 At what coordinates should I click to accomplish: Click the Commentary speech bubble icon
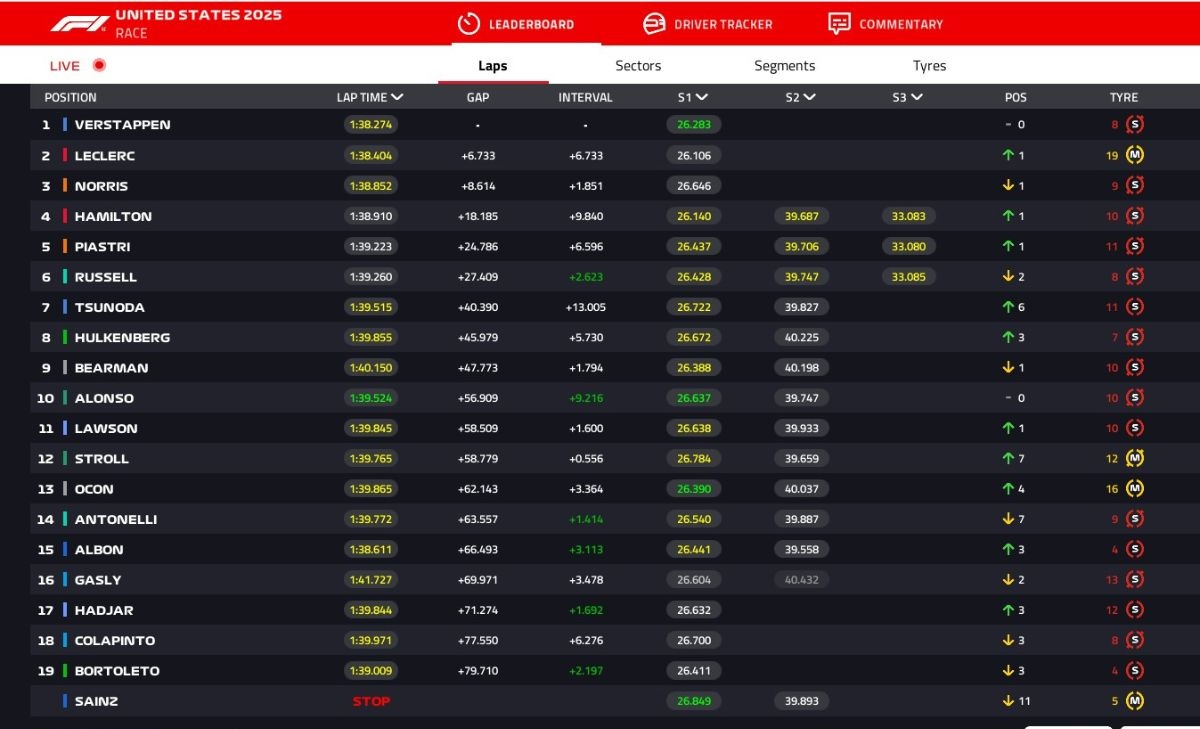click(839, 23)
